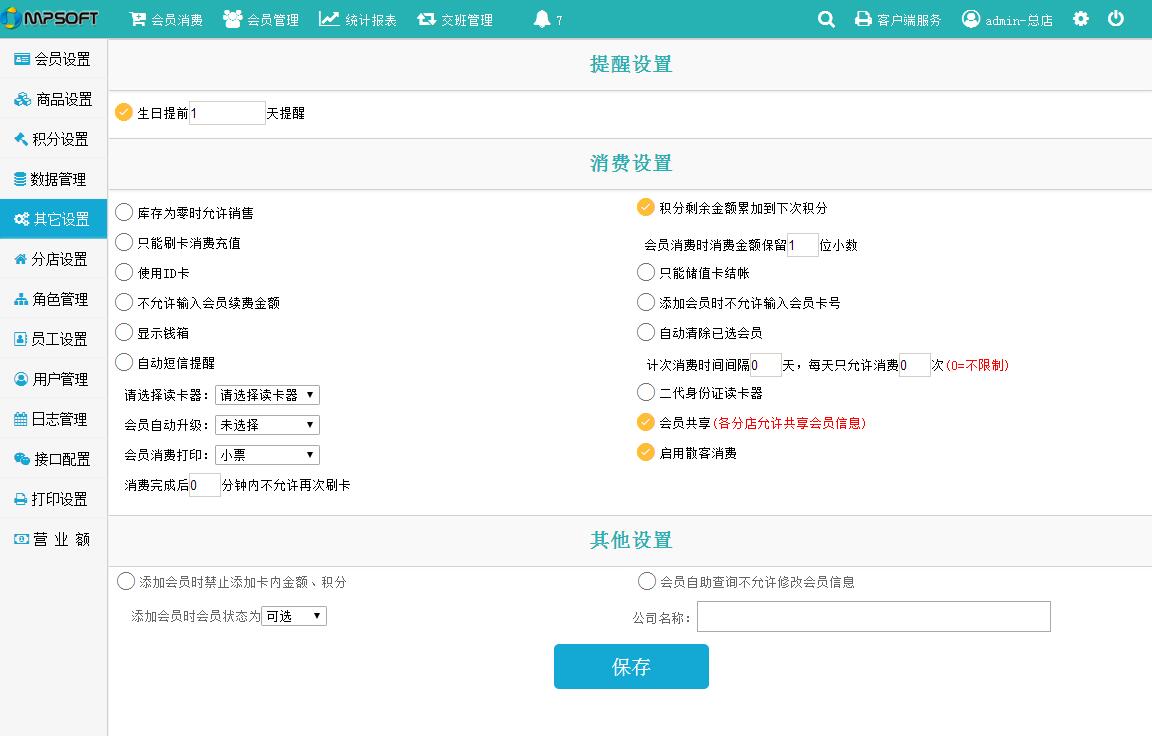This screenshot has width=1152, height=736.
Task: Click the money icon next to 营业额
Action: [22, 539]
